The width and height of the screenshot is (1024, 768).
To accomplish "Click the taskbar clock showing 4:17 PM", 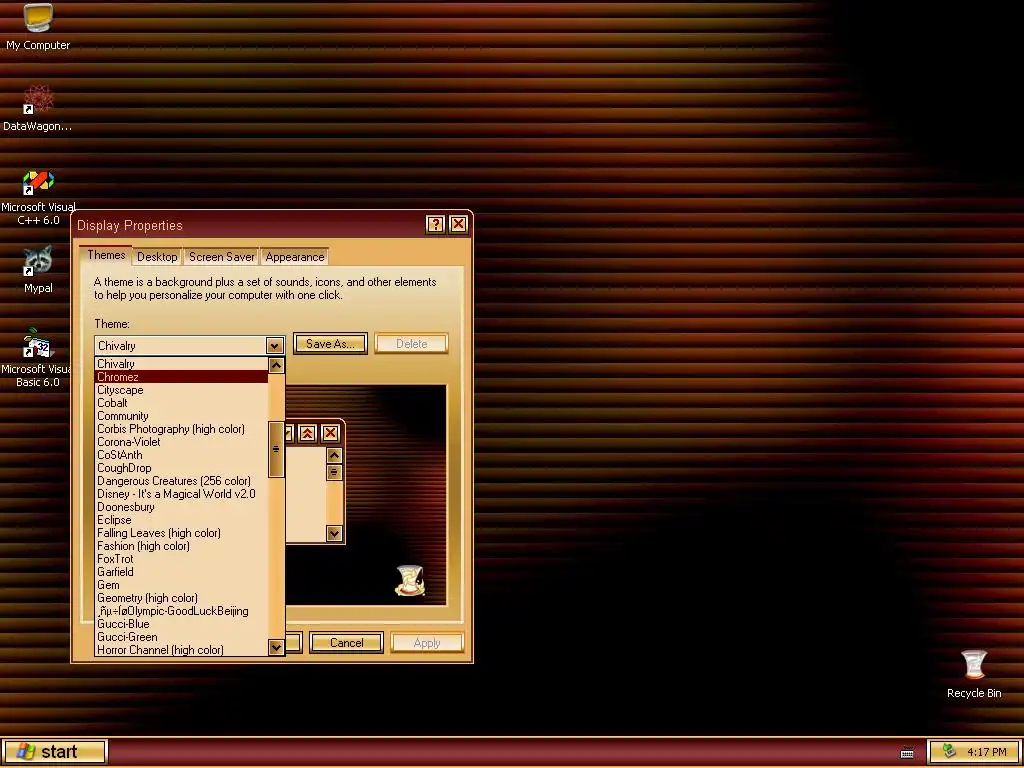I will click(987, 752).
